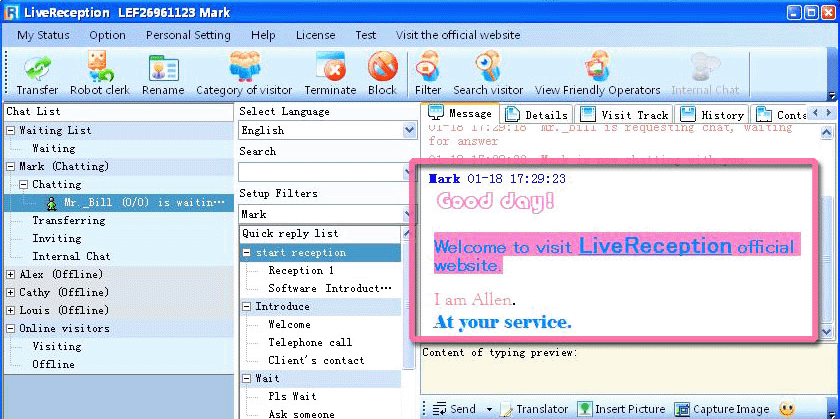Click the quick reply list scroll up arrow

tap(408, 233)
